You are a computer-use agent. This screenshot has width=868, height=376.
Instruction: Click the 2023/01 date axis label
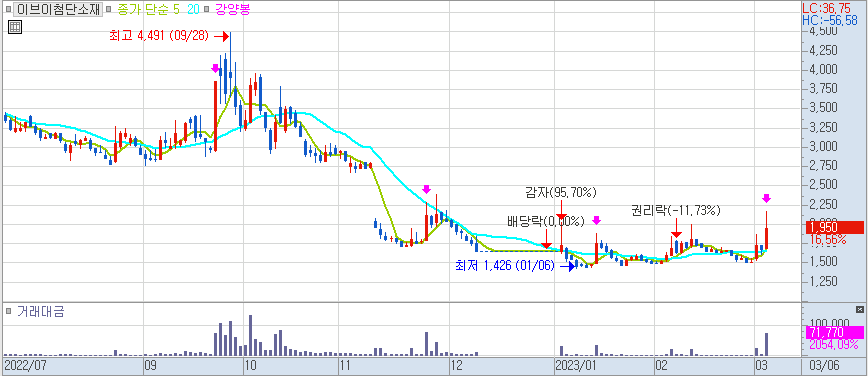(576, 365)
